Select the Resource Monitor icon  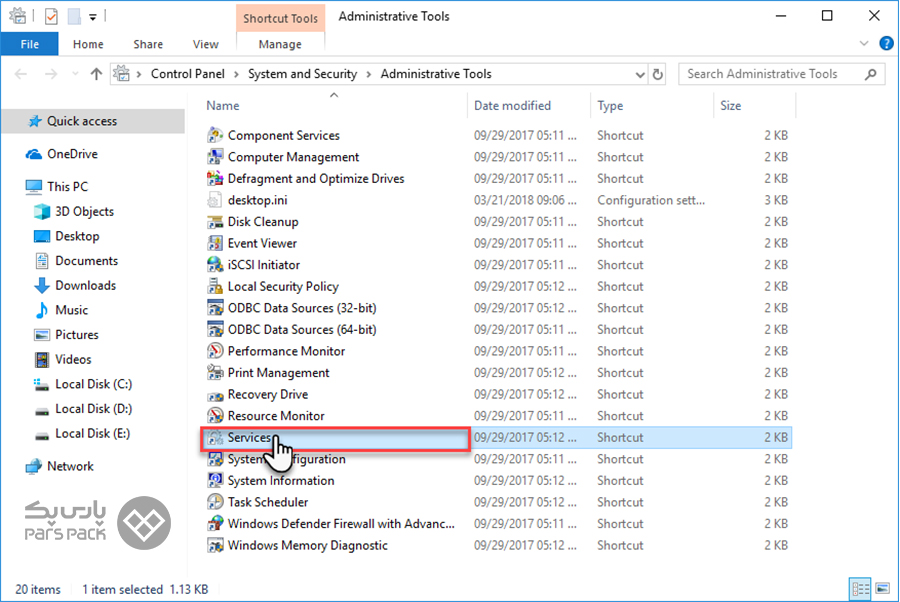click(x=215, y=415)
